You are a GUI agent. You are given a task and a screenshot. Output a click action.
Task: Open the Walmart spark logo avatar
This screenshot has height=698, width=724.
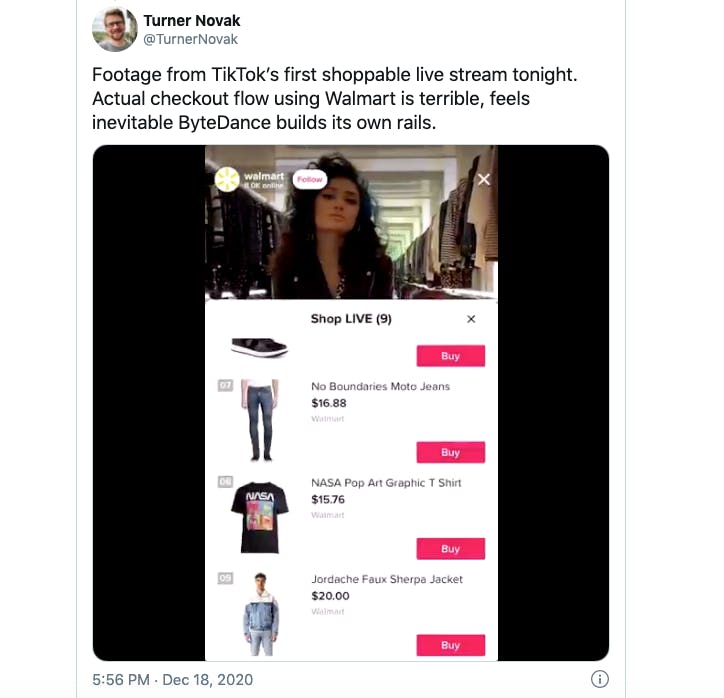(x=227, y=180)
